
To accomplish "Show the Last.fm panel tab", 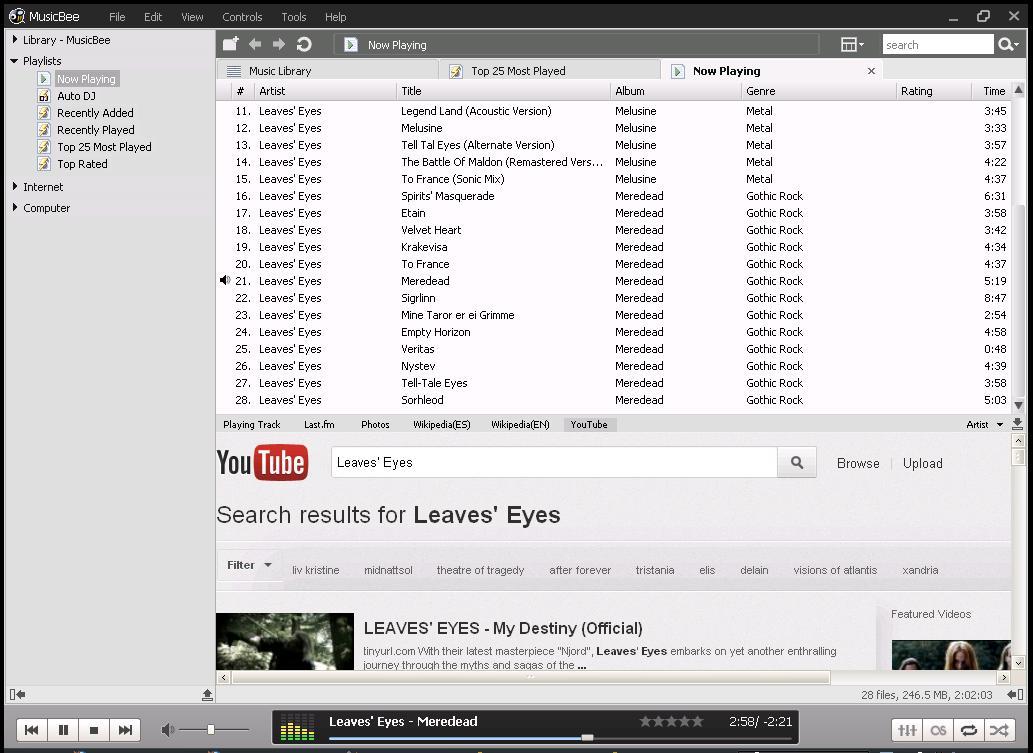I will (x=319, y=424).
